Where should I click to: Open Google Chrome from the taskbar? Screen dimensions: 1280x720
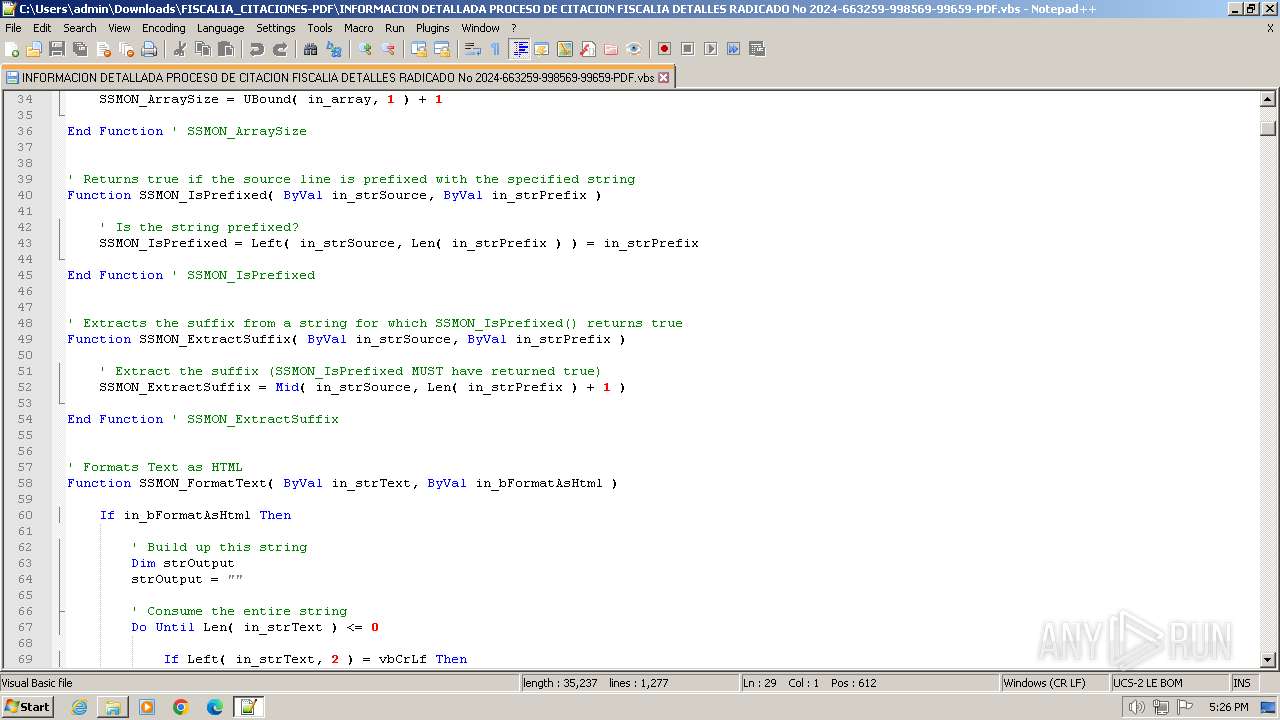point(181,707)
